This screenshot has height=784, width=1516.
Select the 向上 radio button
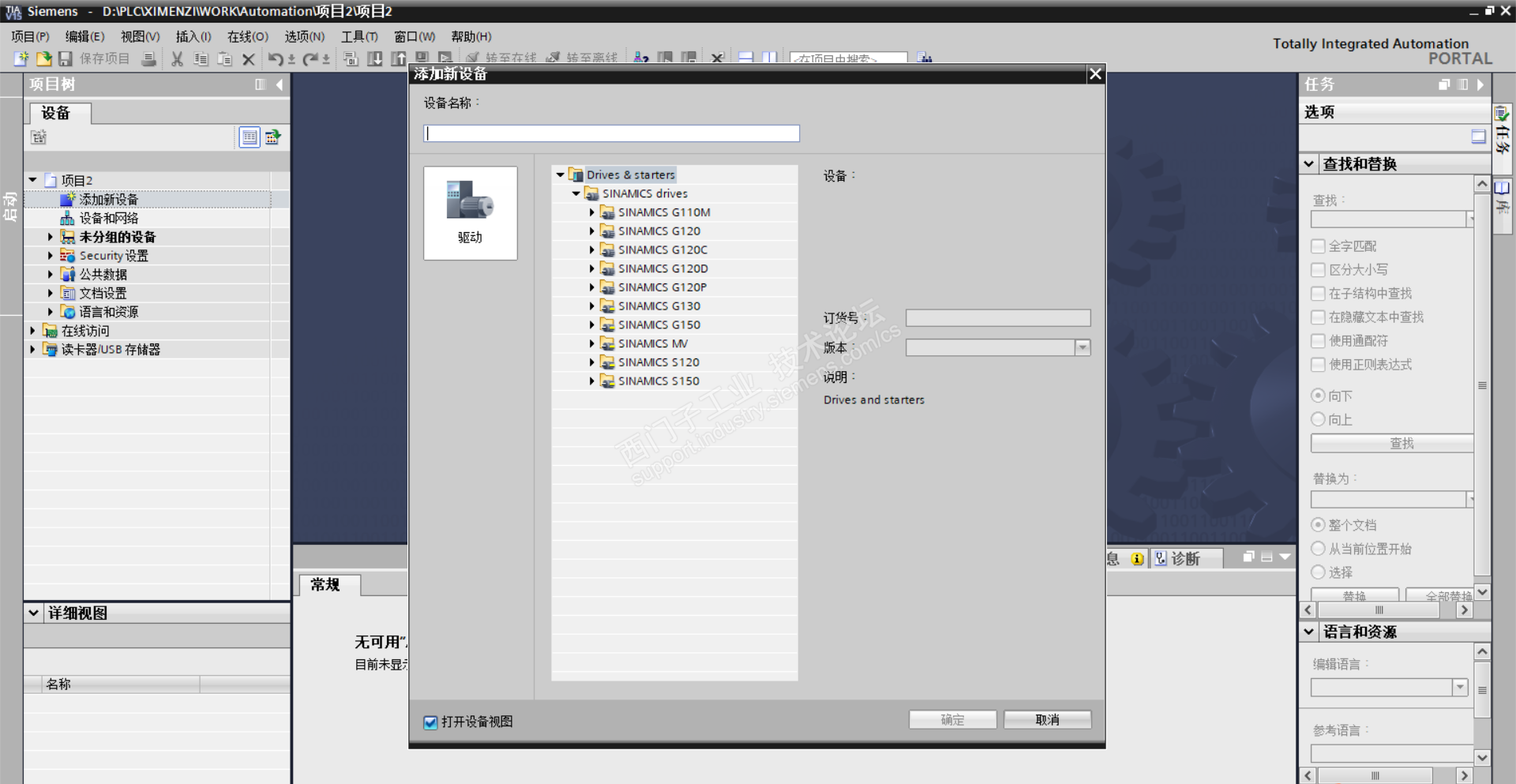pos(1318,419)
